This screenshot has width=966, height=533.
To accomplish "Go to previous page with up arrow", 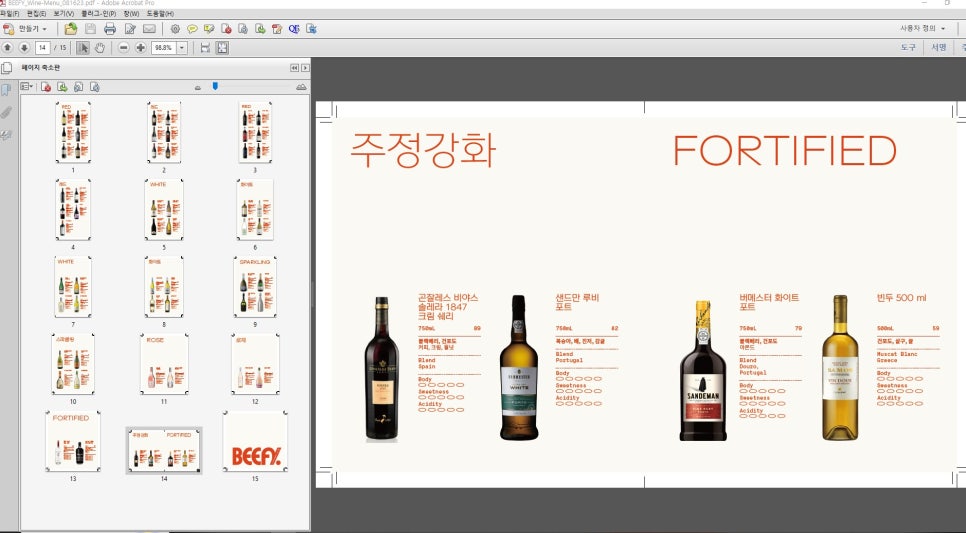I will tap(7, 47).
